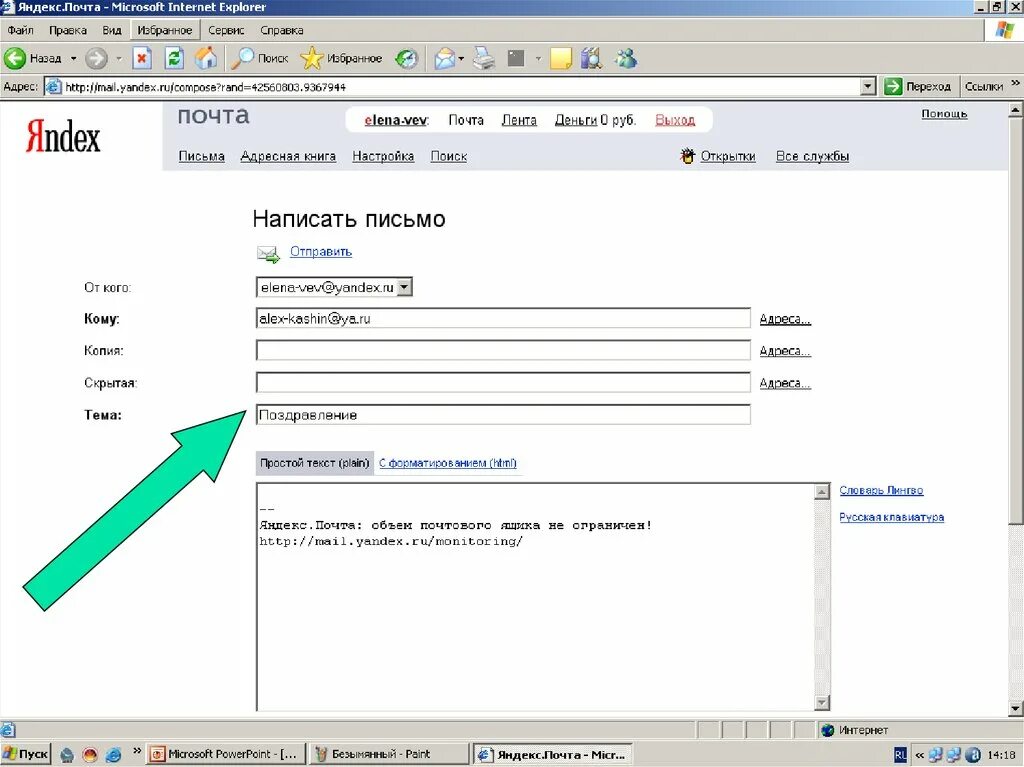Viewport: 1024px width, 767px height.
Task: Click the Деньги link
Action: point(576,120)
